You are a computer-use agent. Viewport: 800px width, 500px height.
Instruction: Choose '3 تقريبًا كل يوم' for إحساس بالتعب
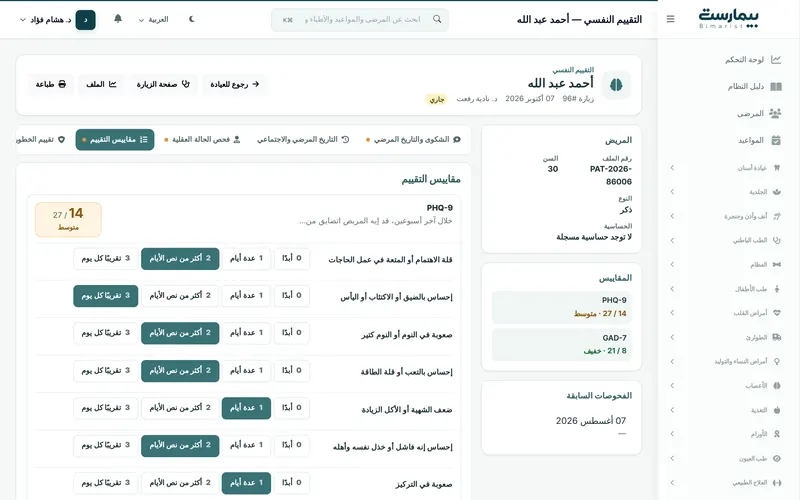tap(106, 370)
